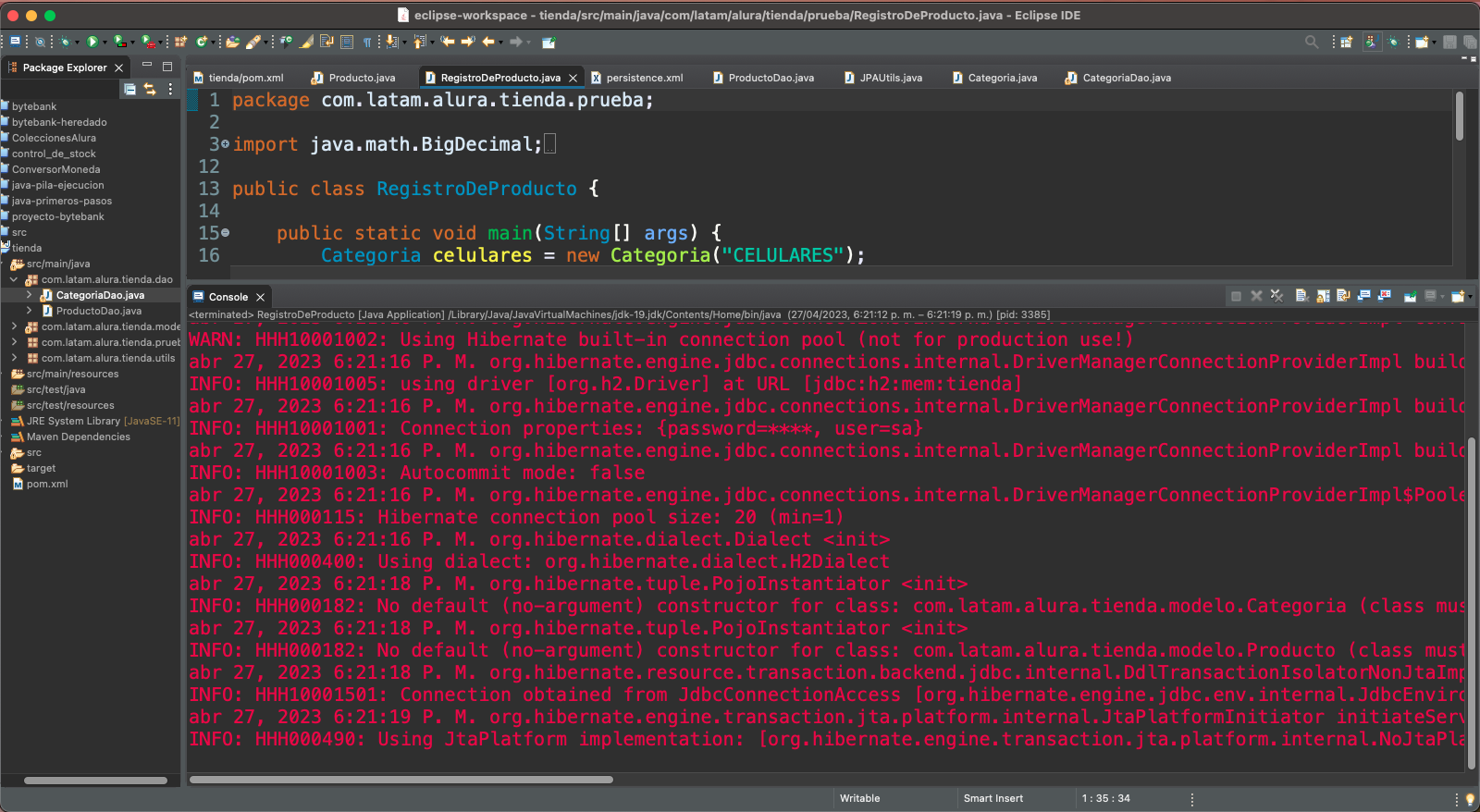The image size is (1480, 812).
Task: Expand the folded import block on line 3
Action: click(x=225, y=144)
